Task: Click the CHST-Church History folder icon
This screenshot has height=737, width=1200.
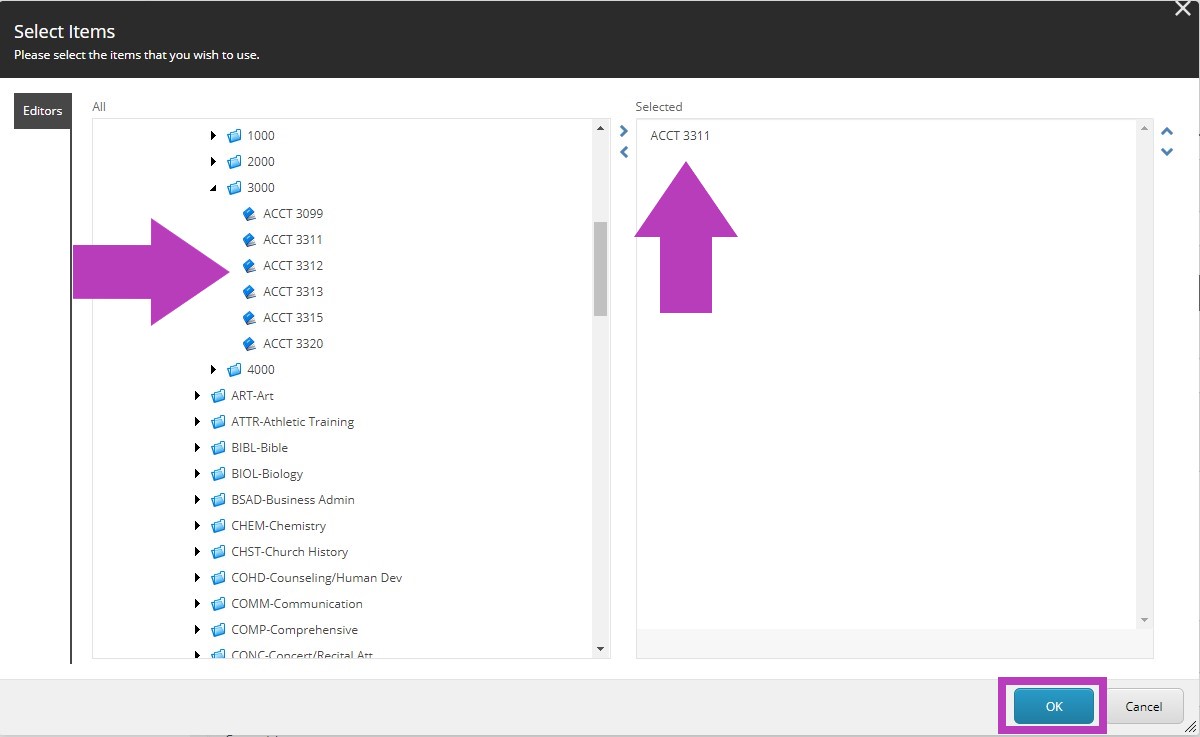Action: [219, 551]
